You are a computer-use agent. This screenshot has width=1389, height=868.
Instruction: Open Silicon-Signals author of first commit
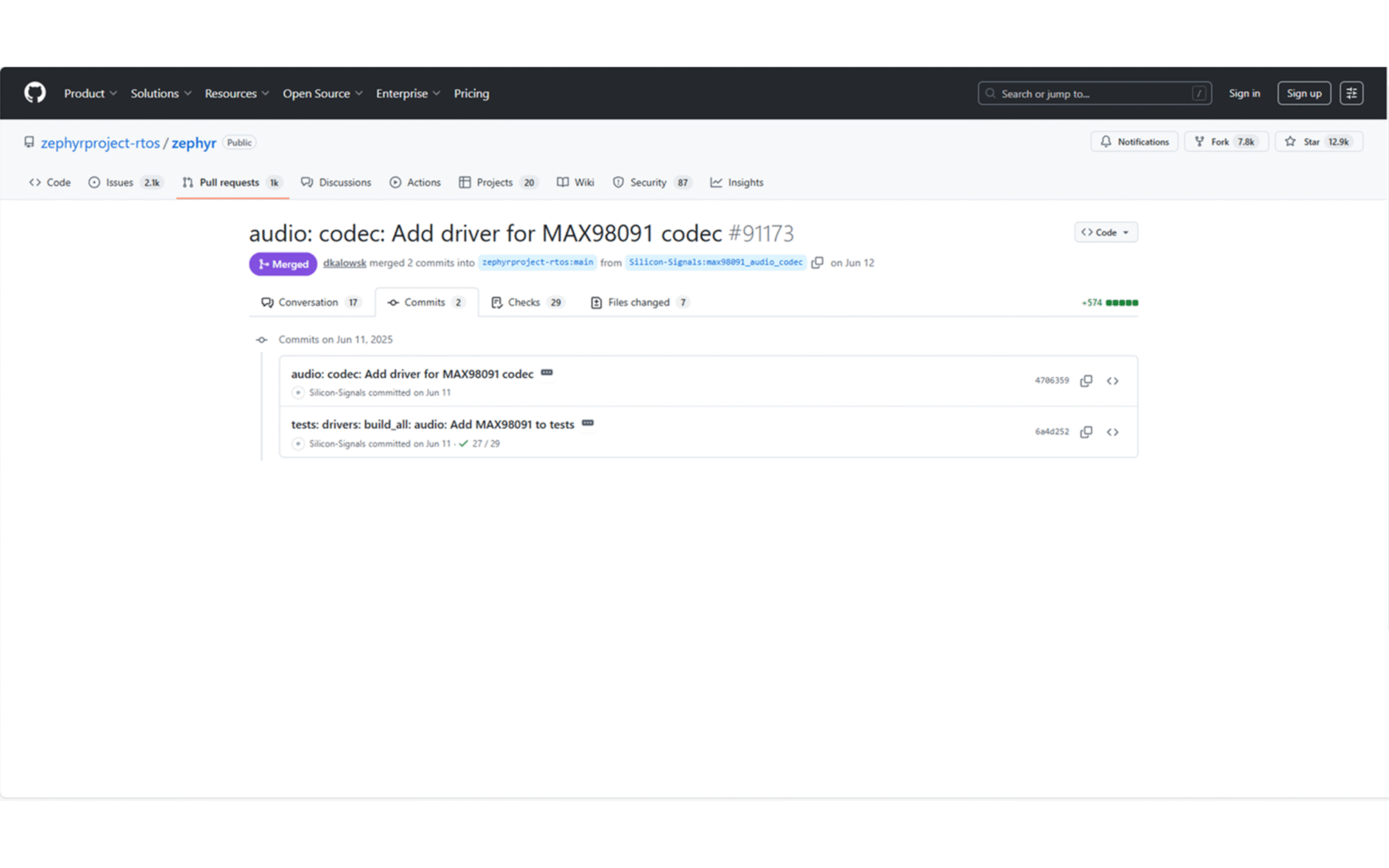point(337,392)
